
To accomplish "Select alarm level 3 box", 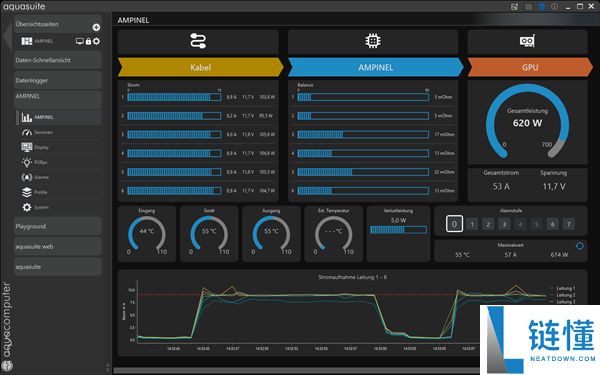I will click(x=504, y=224).
